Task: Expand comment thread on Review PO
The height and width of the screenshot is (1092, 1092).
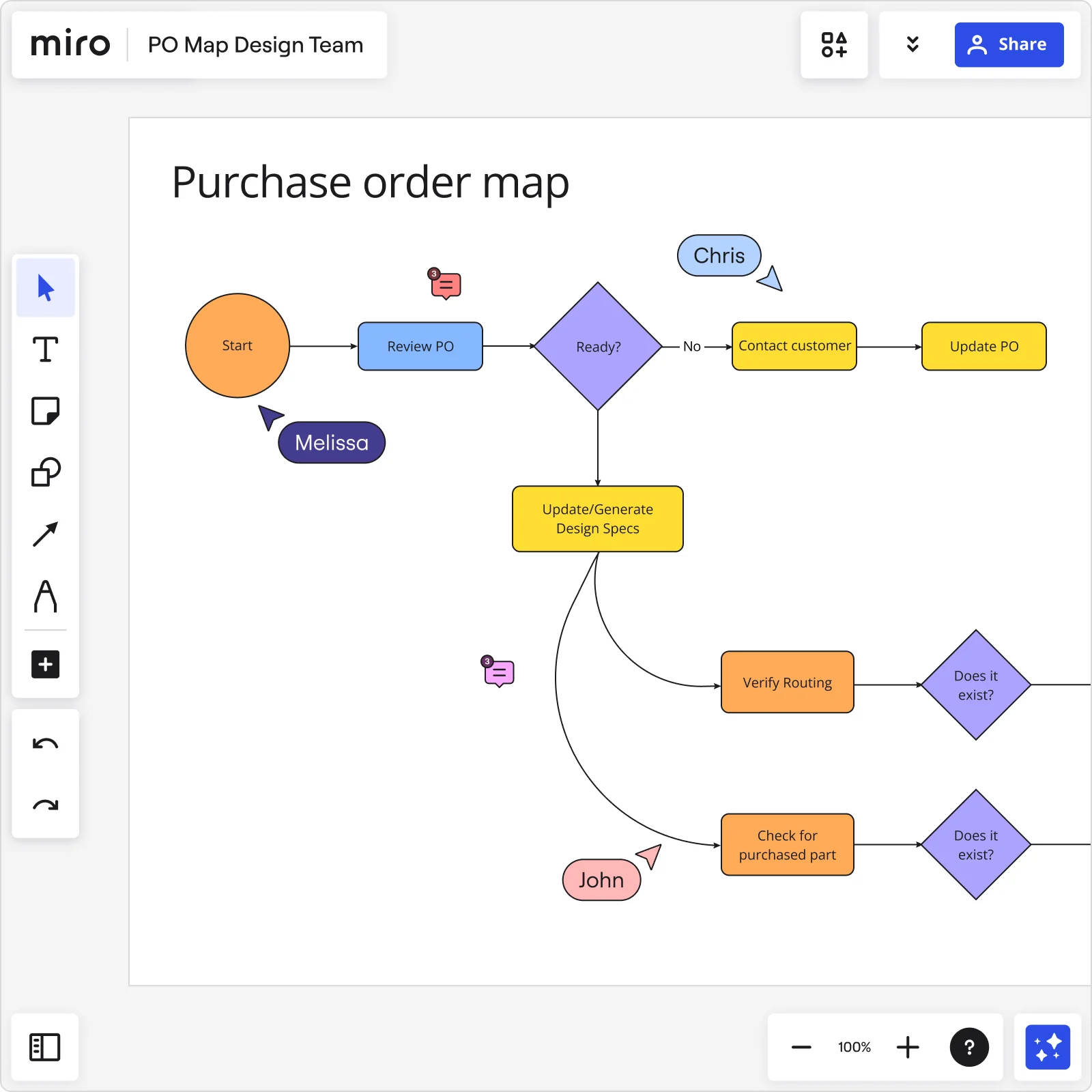Action: pyautogui.click(x=445, y=285)
